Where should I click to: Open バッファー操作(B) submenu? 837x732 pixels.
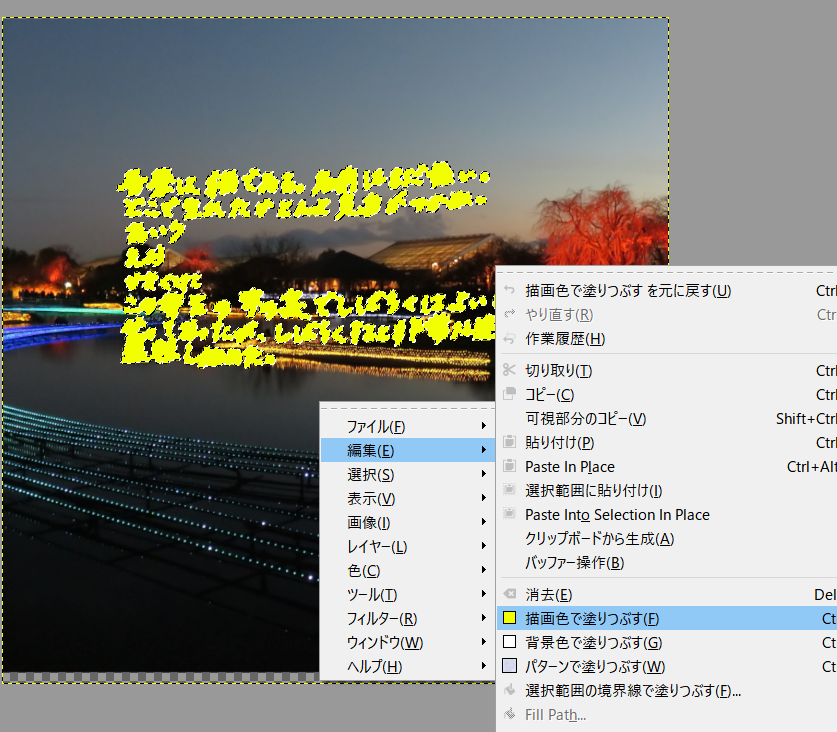tap(667, 562)
